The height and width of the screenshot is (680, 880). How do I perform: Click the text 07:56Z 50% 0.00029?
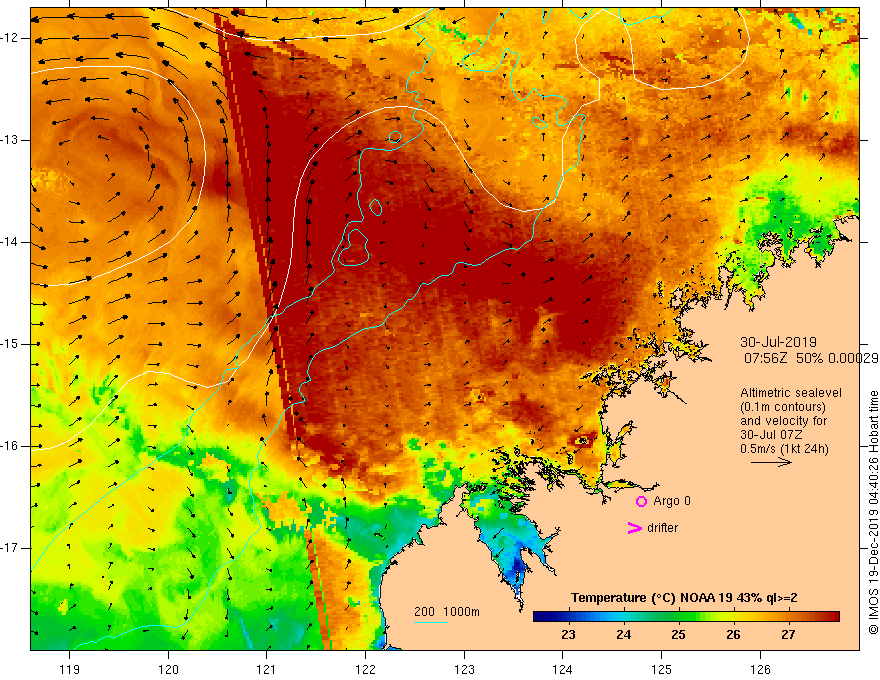(811, 358)
